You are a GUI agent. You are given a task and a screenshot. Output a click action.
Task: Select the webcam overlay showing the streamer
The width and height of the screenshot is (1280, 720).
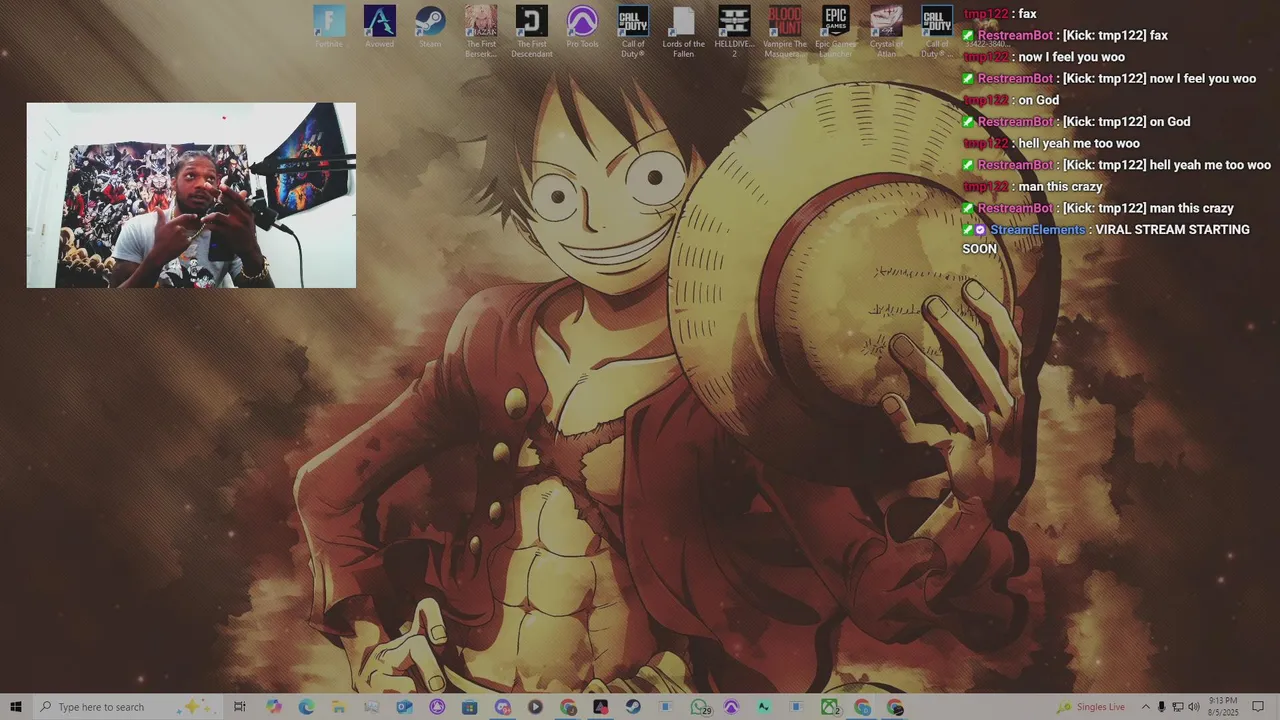(x=191, y=195)
